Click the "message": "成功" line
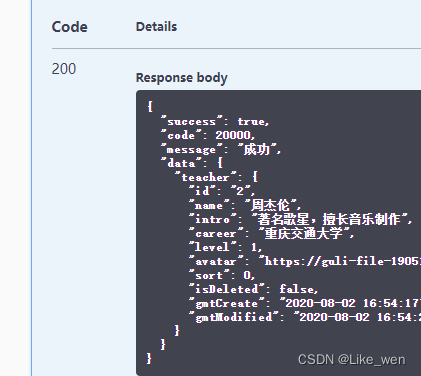Screen dimensions: 421x376 [221, 149]
